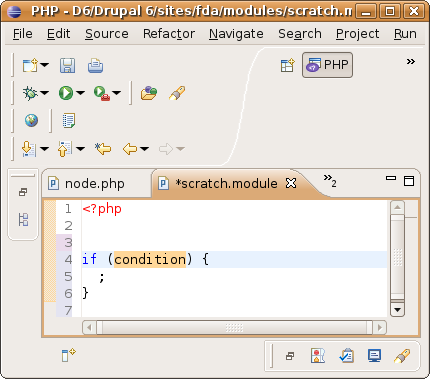Click the vertical scrollbar thumb
Image resolution: width=430 pixels, height=379 pixels.
tap(397, 258)
